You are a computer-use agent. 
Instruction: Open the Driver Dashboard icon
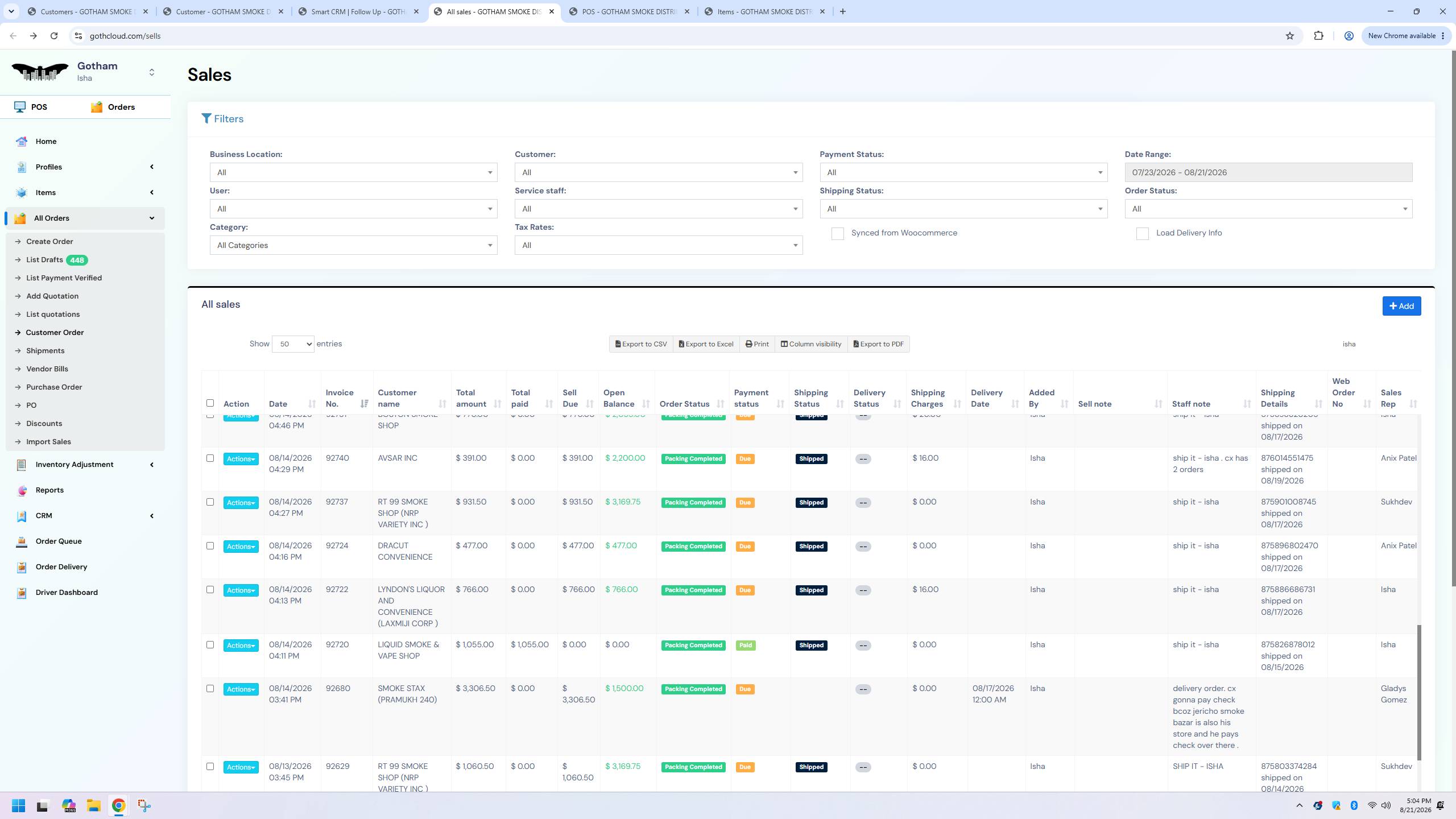[x=22, y=593]
